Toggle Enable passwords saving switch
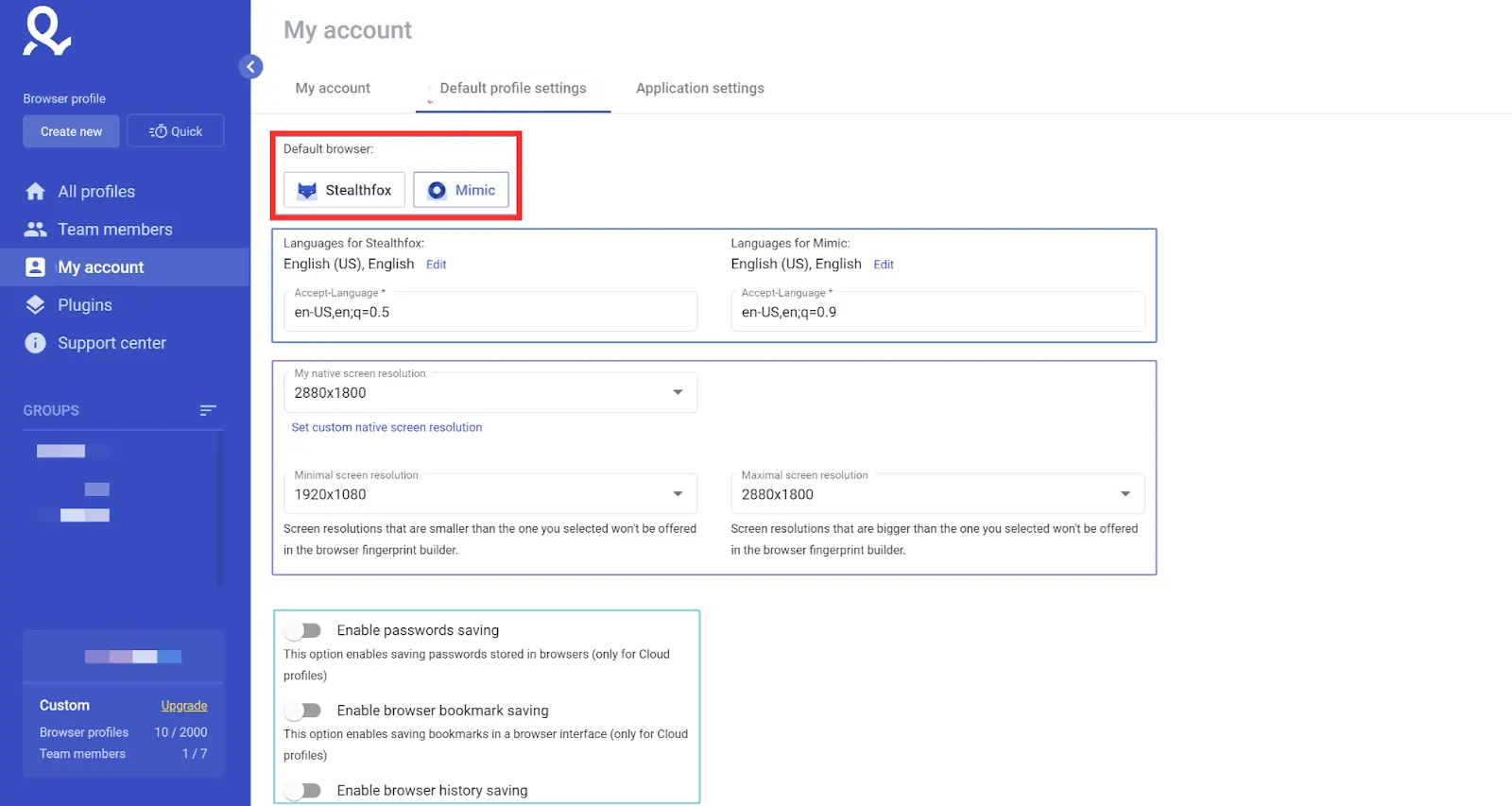 304,630
